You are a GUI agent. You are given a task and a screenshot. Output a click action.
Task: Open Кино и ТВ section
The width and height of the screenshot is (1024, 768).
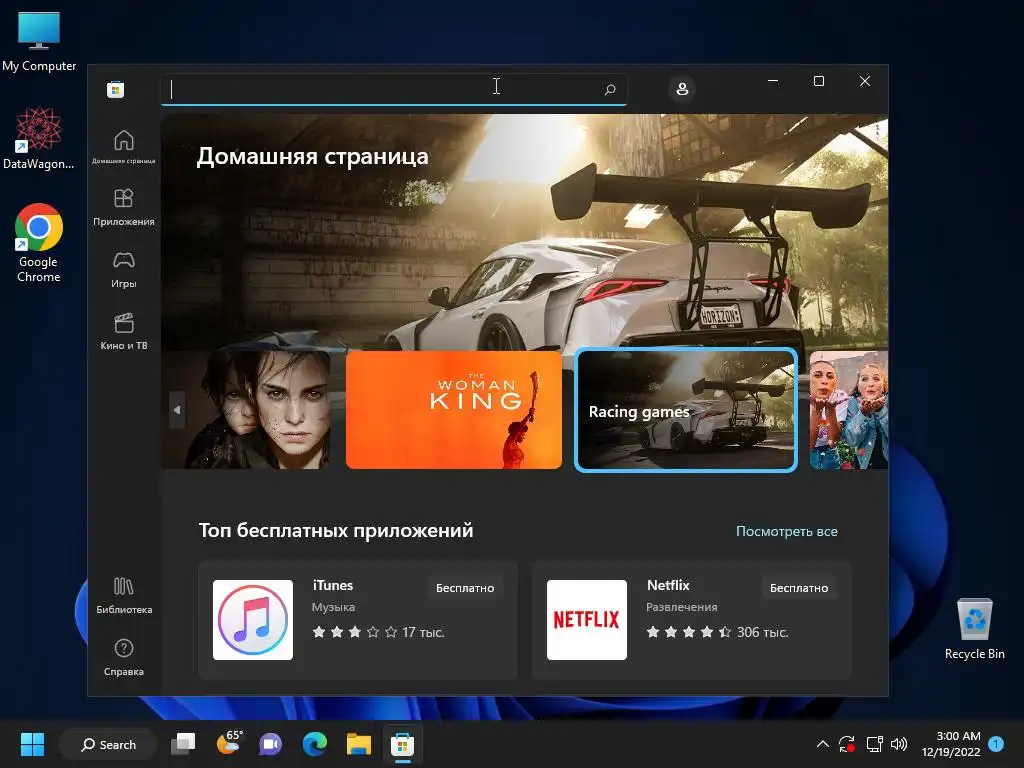[123, 332]
